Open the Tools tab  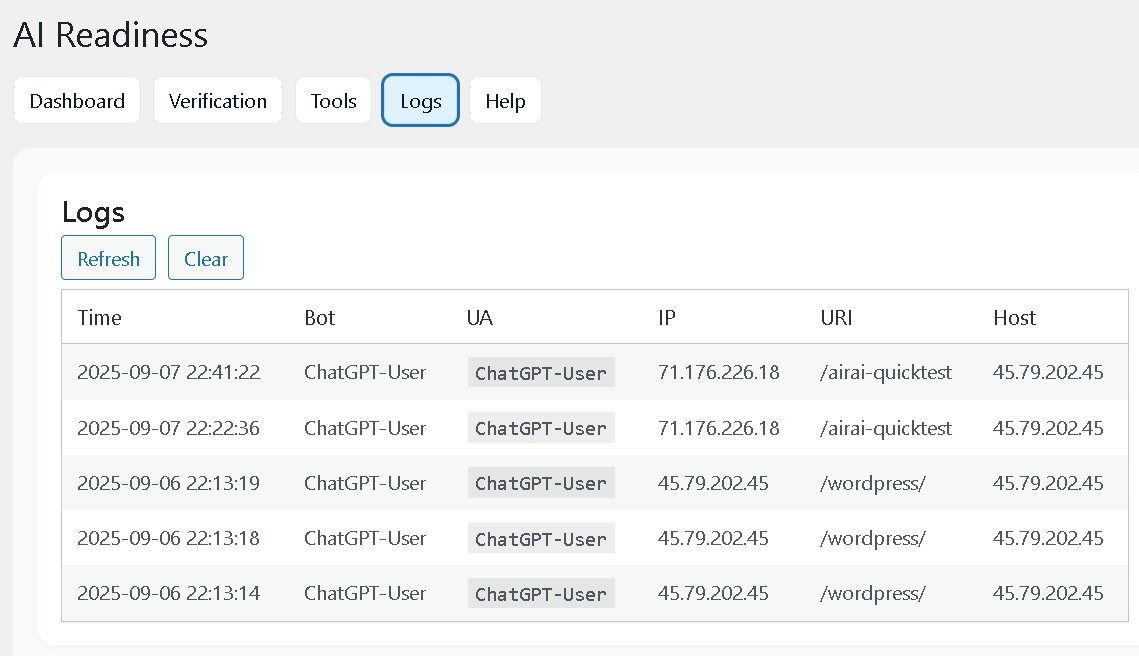click(x=333, y=101)
